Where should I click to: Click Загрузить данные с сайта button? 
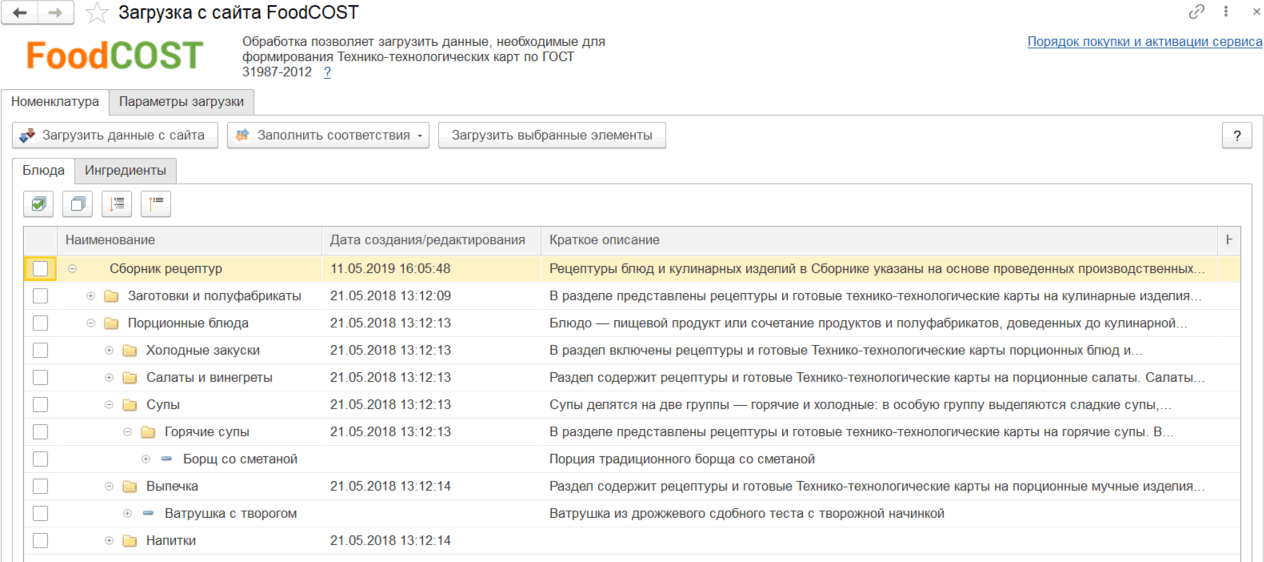coord(114,136)
